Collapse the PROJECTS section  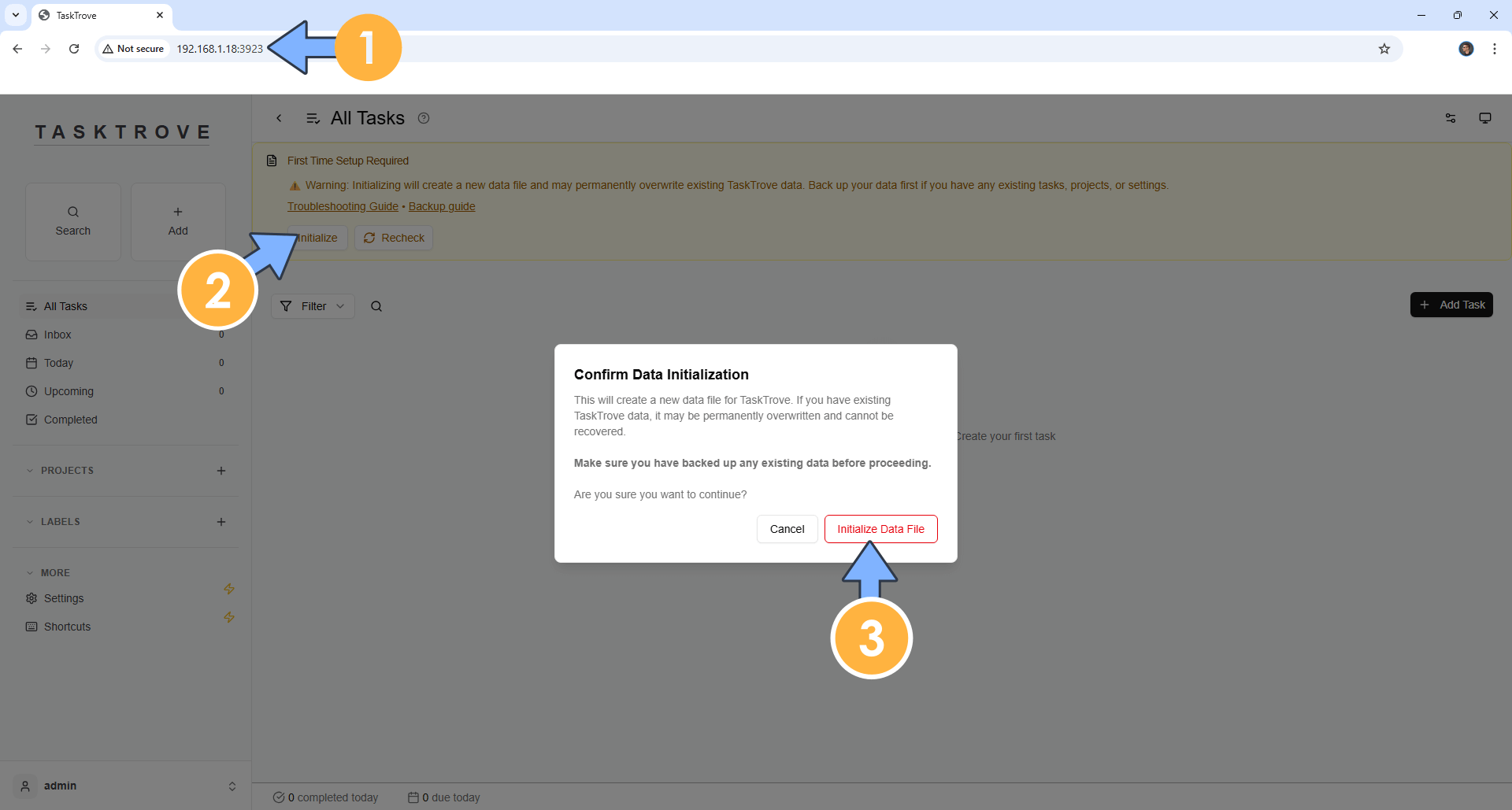(x=30, y=471)
